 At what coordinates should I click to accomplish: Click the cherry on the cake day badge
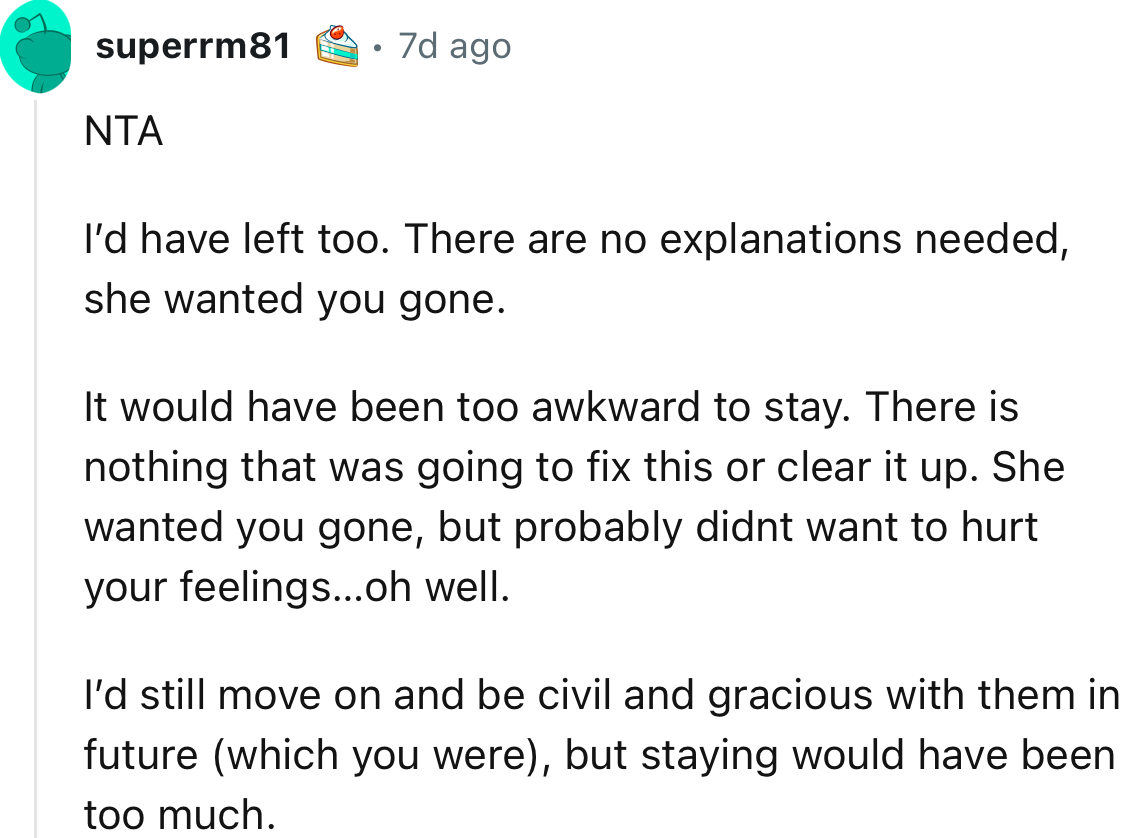pyautogui.click(x=338, y=32)
